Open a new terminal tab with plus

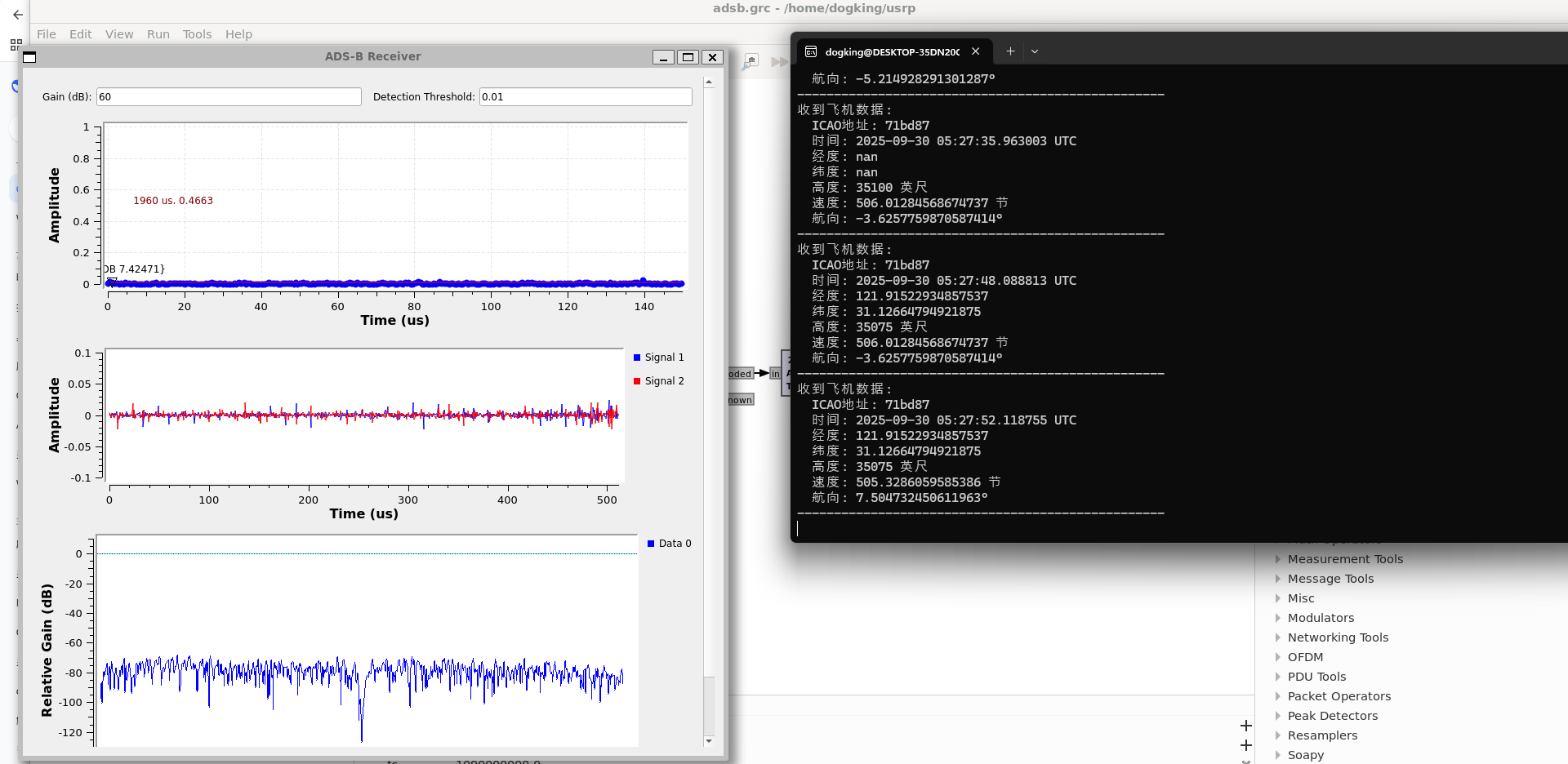coord(1010,51)
